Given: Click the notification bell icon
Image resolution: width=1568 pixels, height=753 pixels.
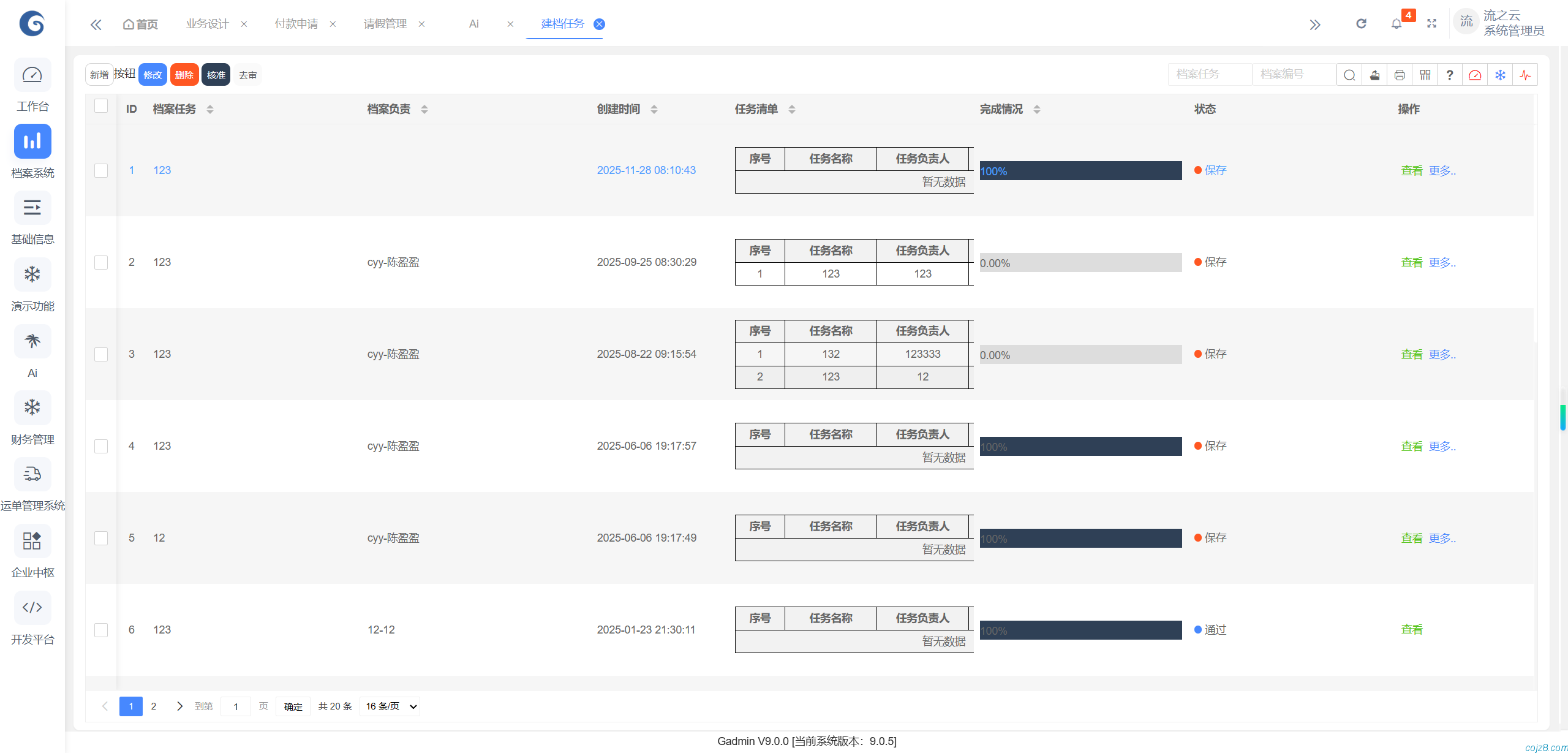Looking at the screenshot, I should click(1396, 24).
